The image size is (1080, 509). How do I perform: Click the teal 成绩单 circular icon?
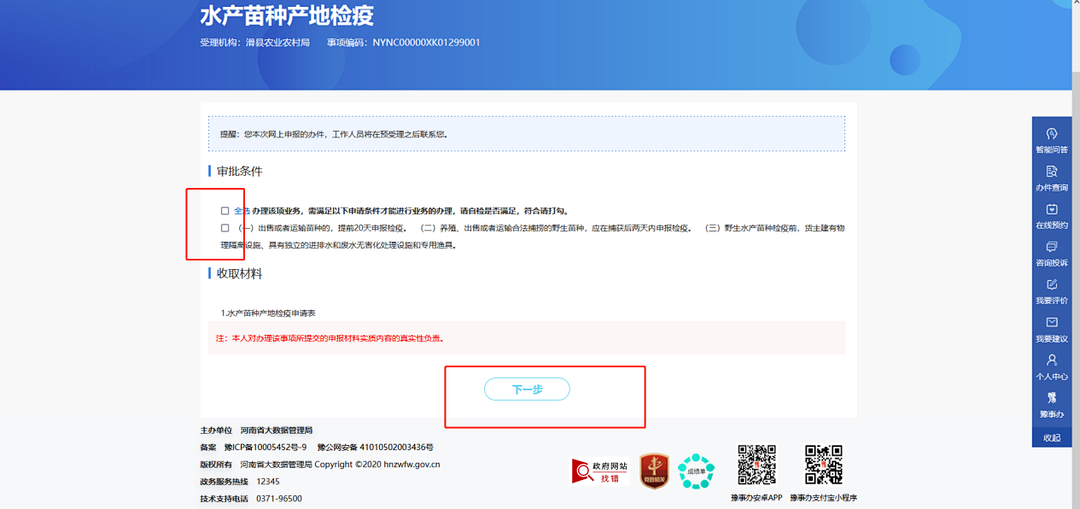tap(696, 470)
